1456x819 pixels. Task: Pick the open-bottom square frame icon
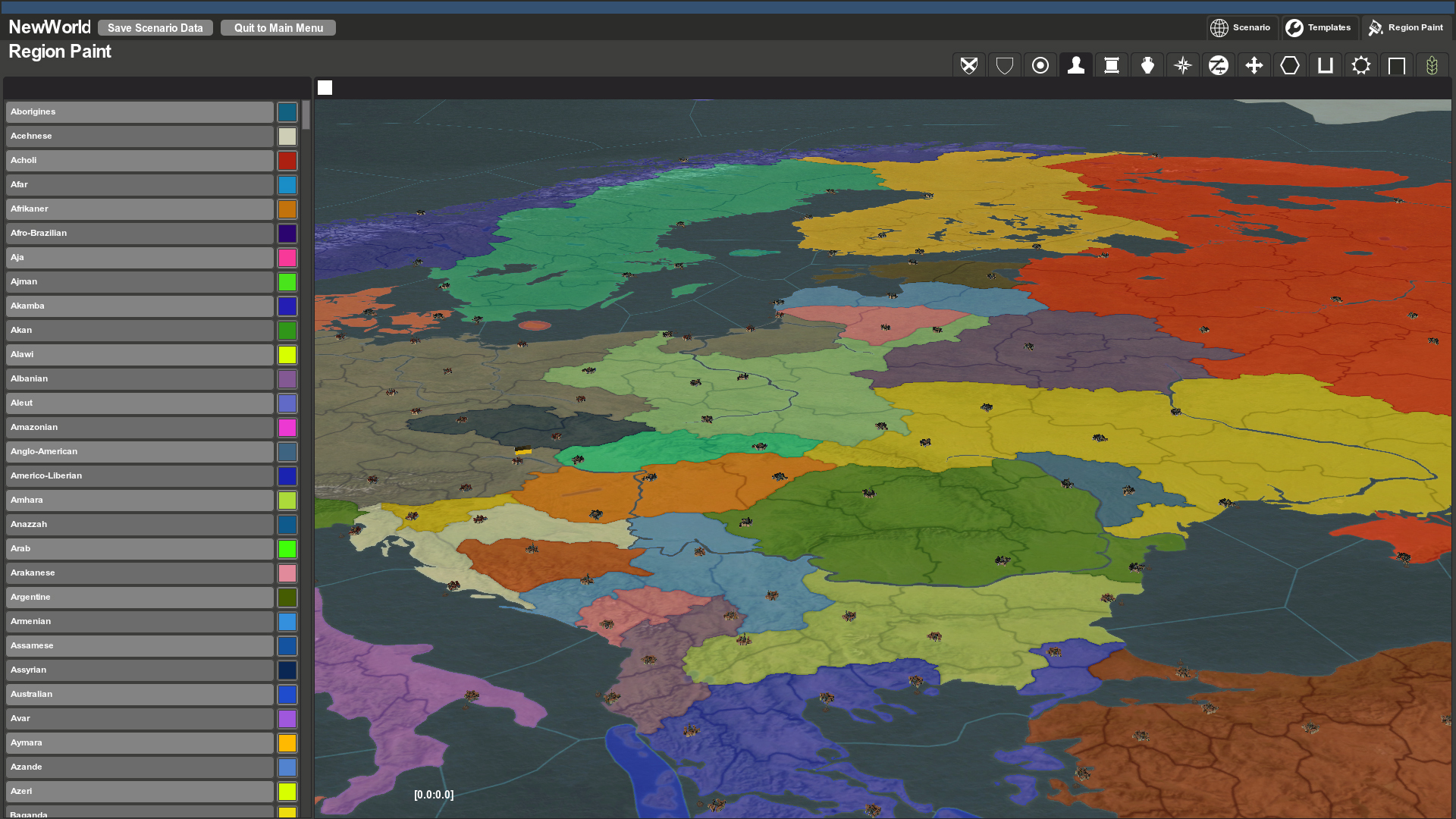coord(1397,66)
